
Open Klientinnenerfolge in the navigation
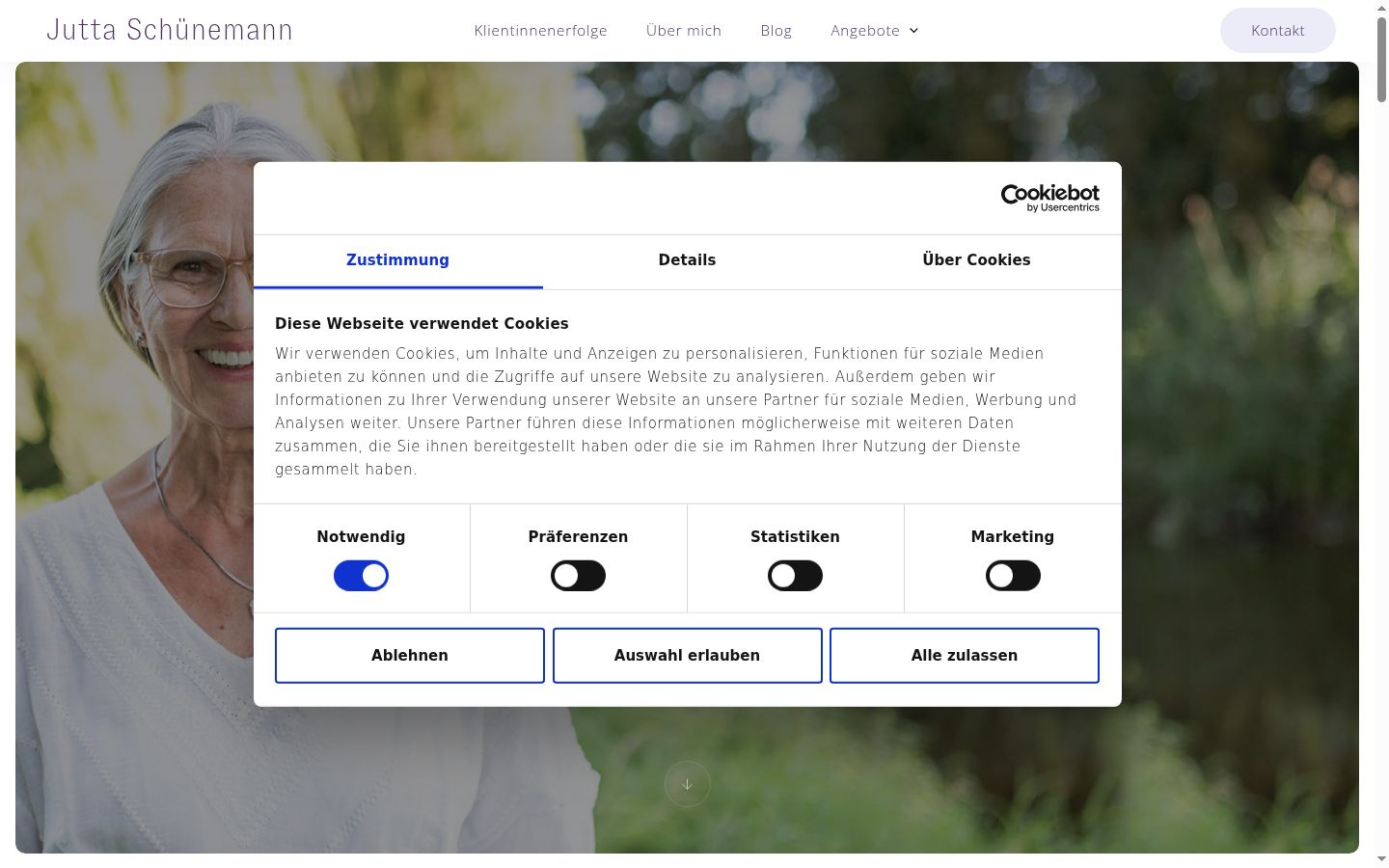tap(540, 31)
